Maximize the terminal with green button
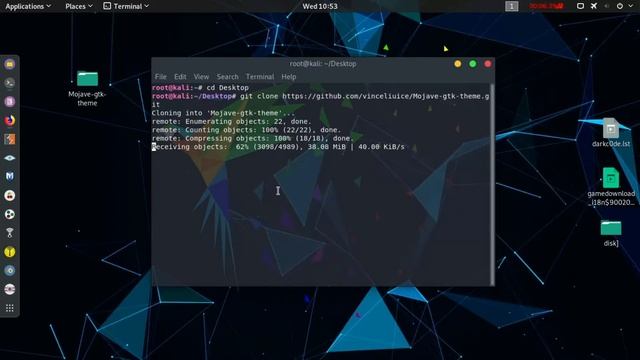The height and width of the screenshot is (360, 640). 473,64
